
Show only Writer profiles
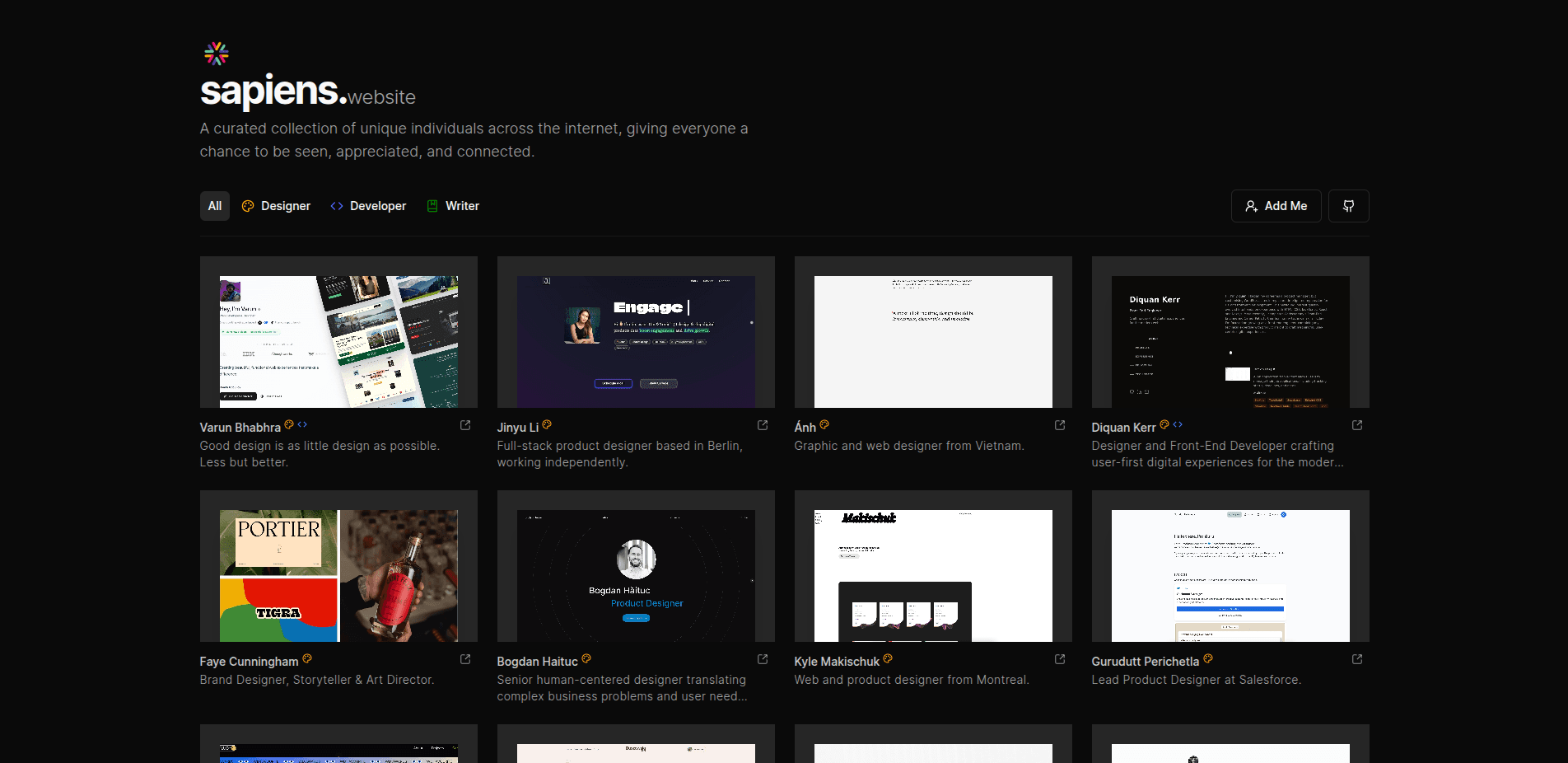(x=453, y=206)
